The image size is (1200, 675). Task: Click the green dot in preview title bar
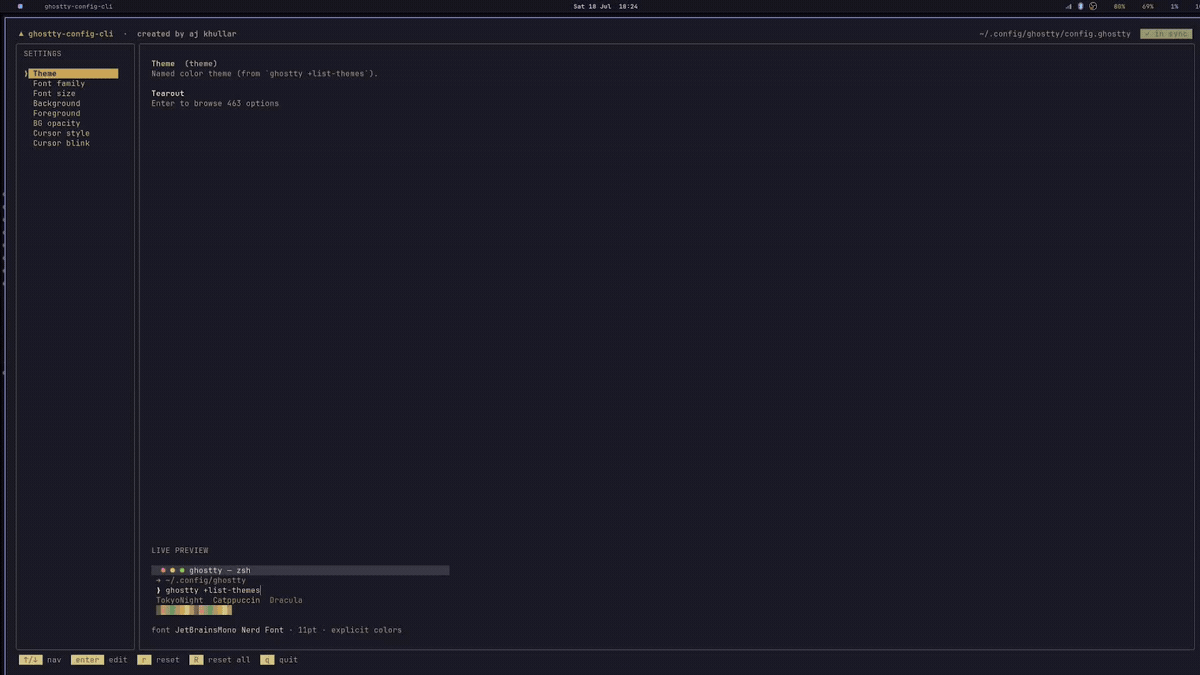[x=182, y=570]
